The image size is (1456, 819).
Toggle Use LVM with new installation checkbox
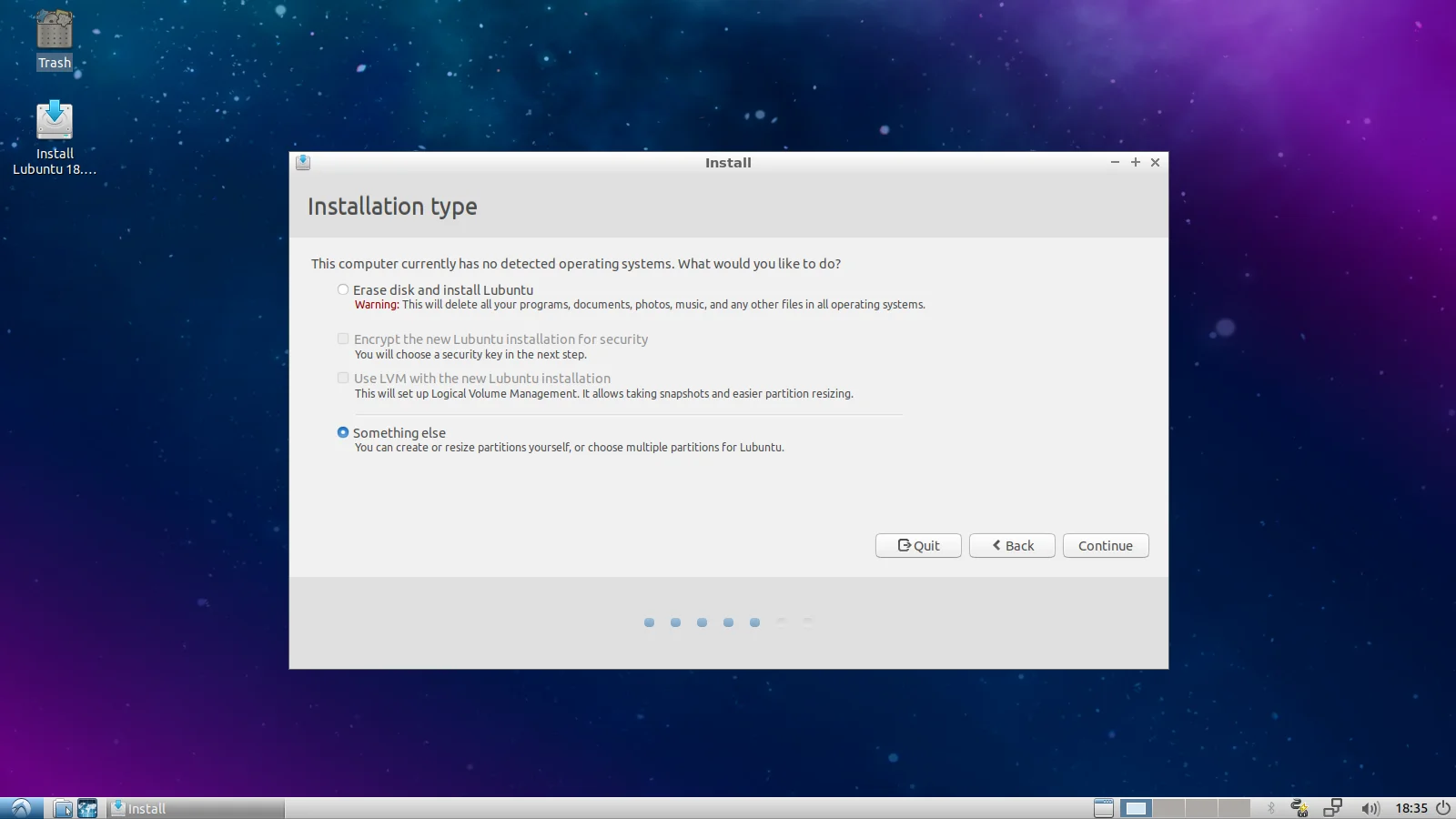click(x=343, y=379)
